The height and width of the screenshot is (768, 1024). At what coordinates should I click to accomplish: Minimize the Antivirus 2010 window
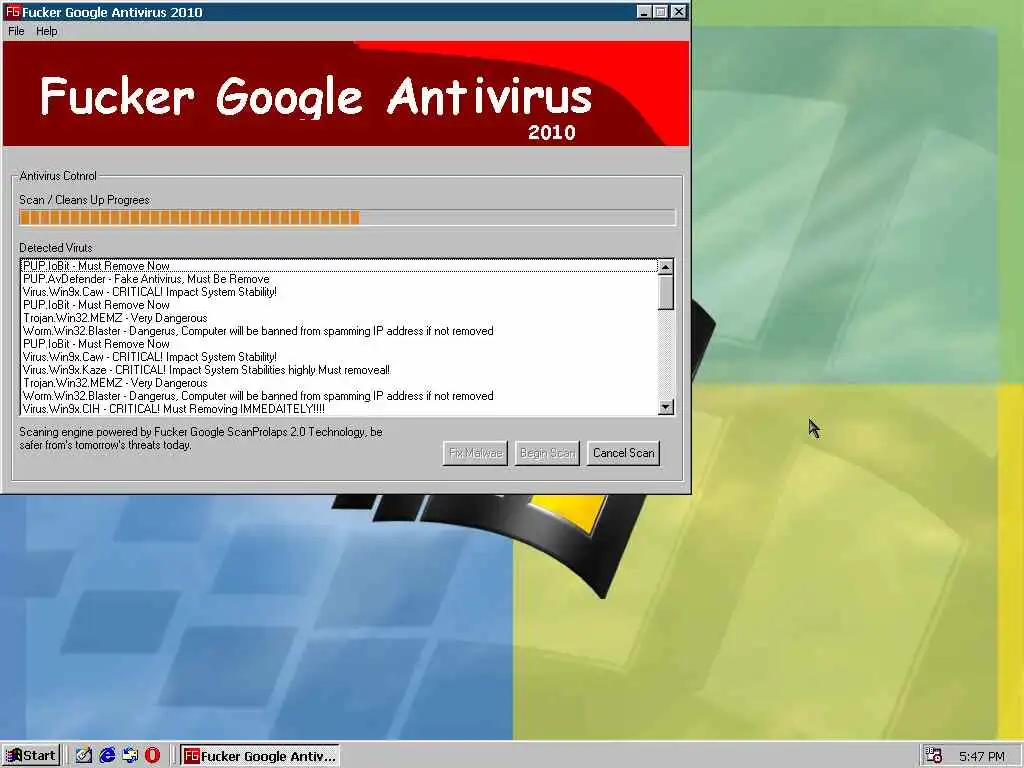[644, 12]
